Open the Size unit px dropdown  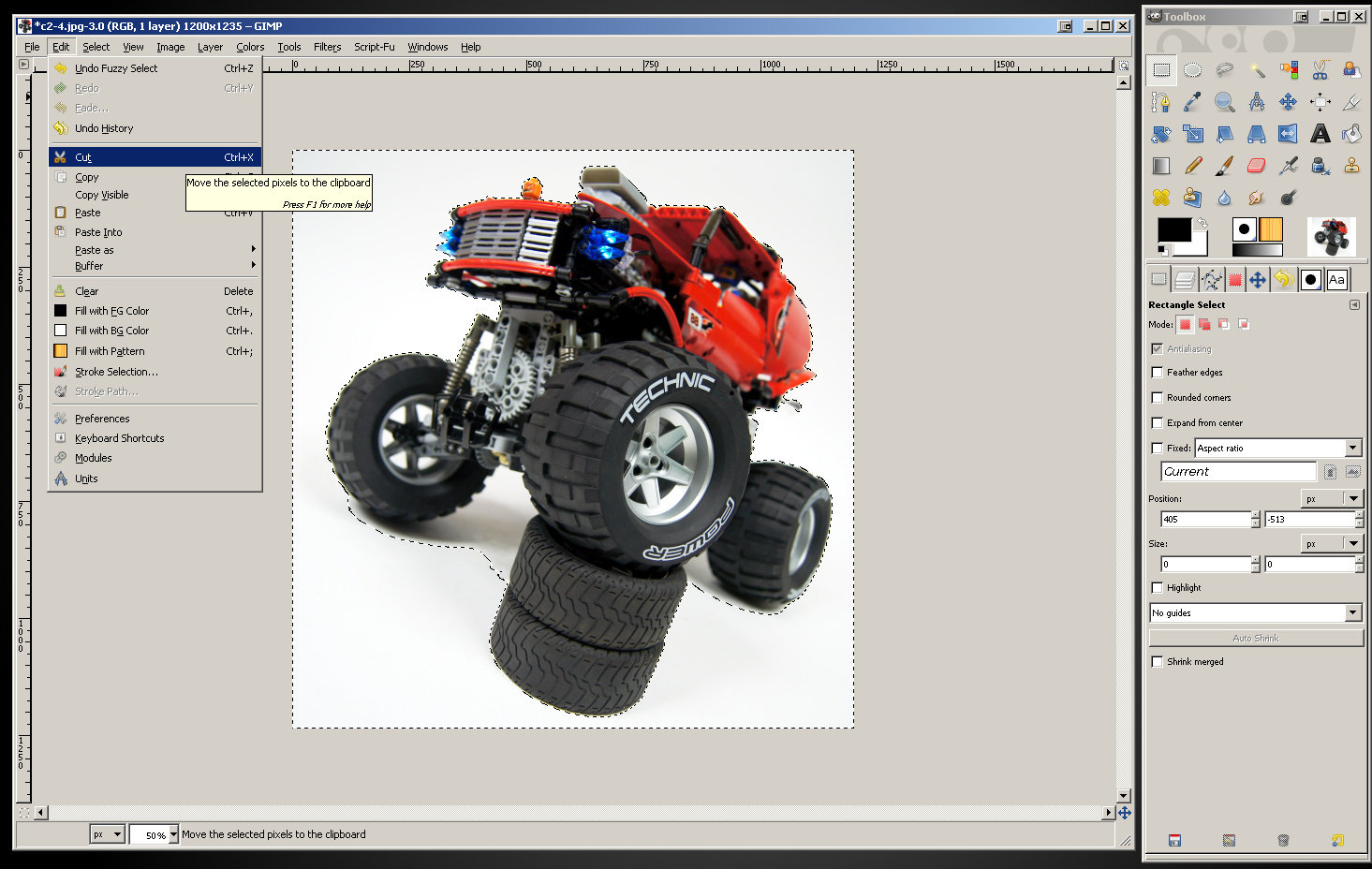(1332, 543)
